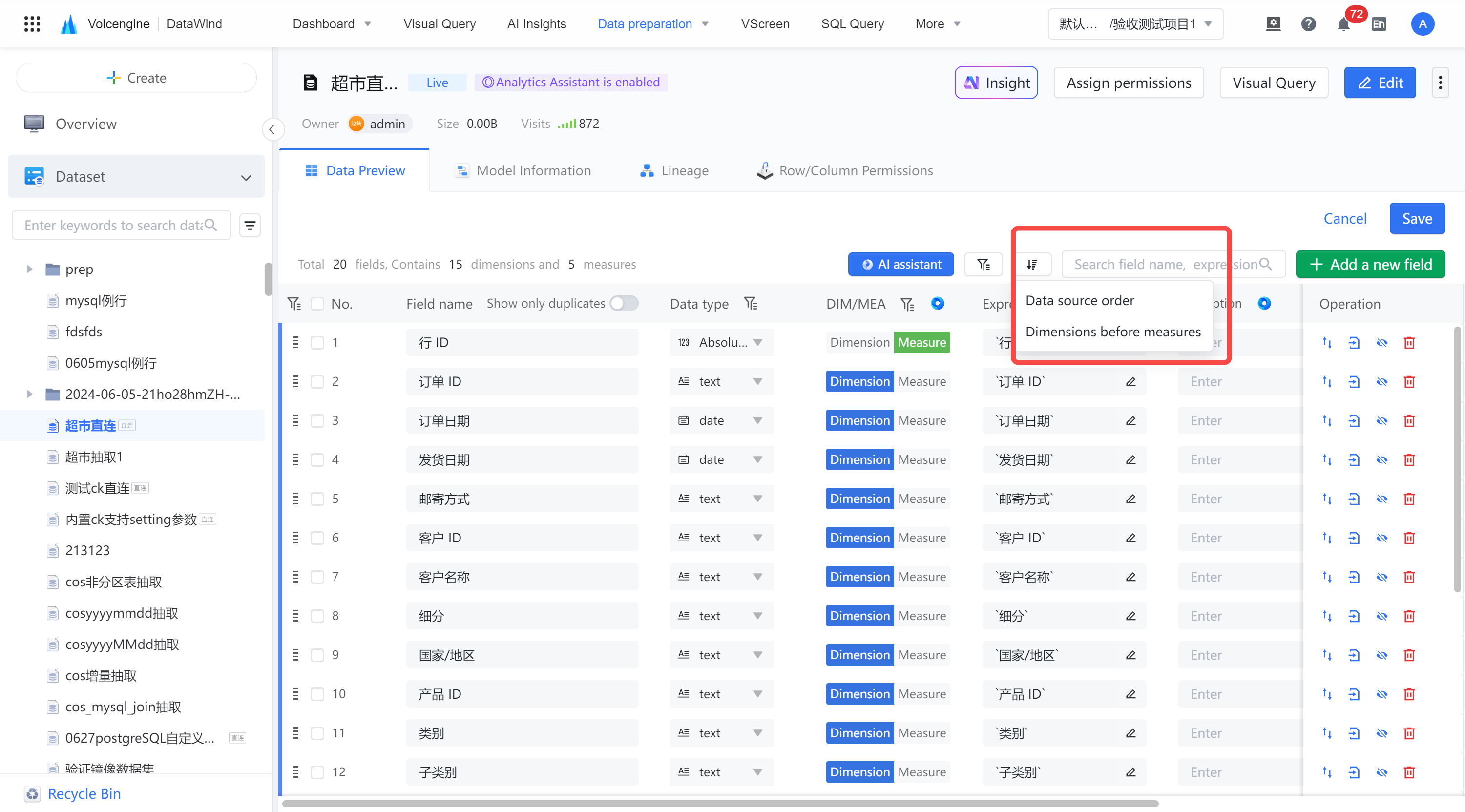Screen dimensions: 1465x812
Task: Filter by Data type column icon
Action: [751, 304]
